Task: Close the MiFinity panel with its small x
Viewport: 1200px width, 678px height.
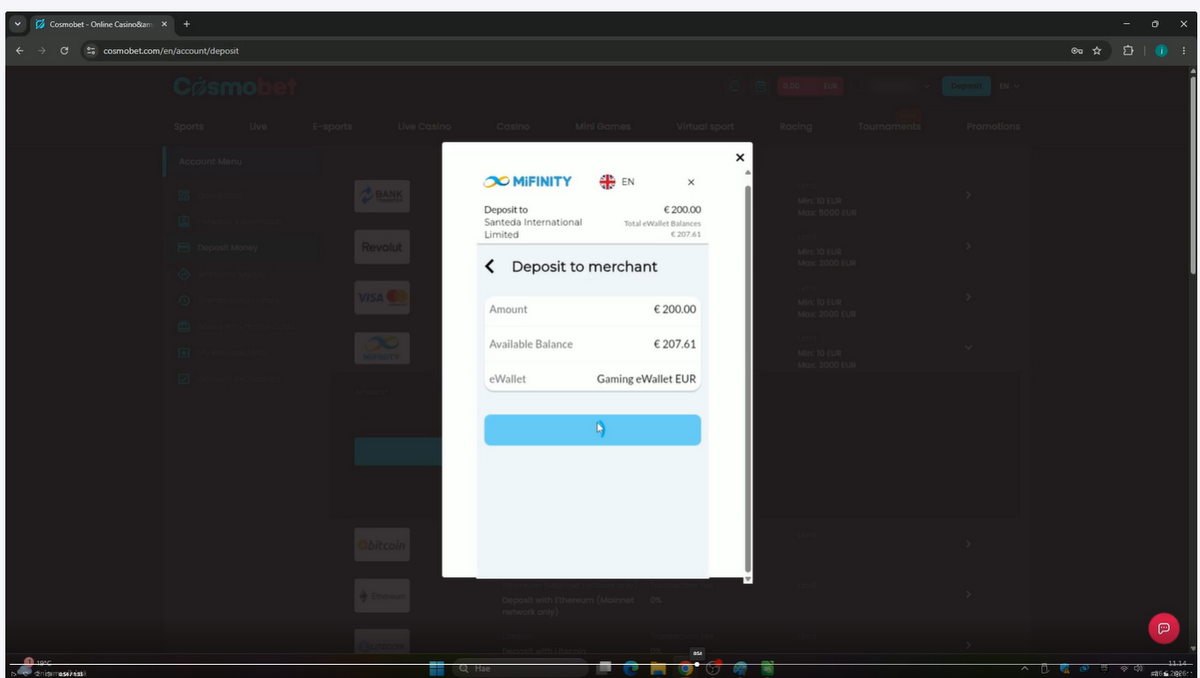Action: (x=691, y=182)
